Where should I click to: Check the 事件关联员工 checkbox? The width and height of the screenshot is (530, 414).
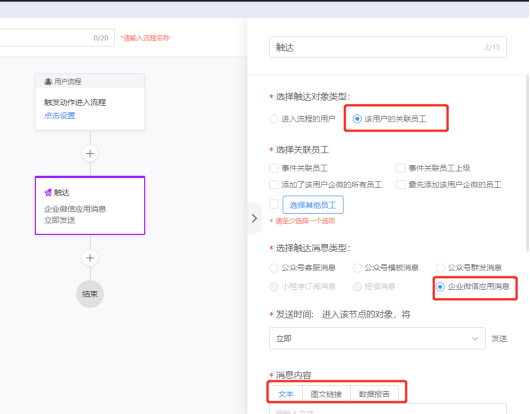[x=273, y=168]
